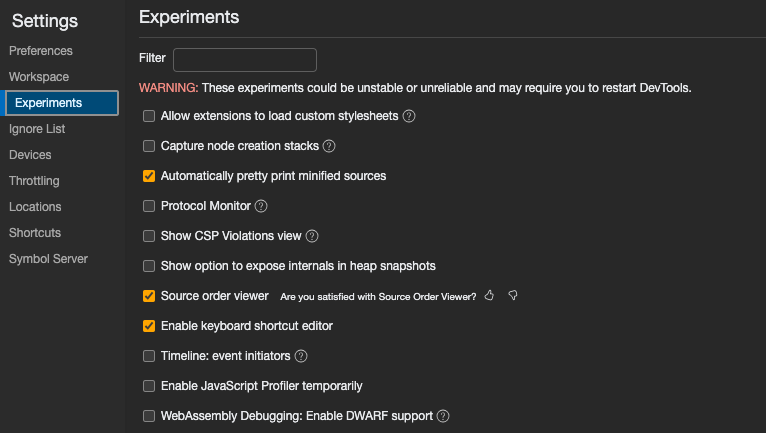Image resolution: width=766 pixels, height=433 pixels.
Task: Open help icon for Timeline event initiators
Action: tap(301, 356)
